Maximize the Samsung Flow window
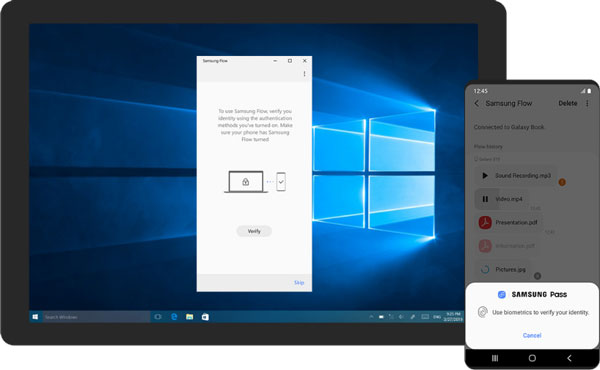Screen dimensions: 600x370 coord(290,61)
